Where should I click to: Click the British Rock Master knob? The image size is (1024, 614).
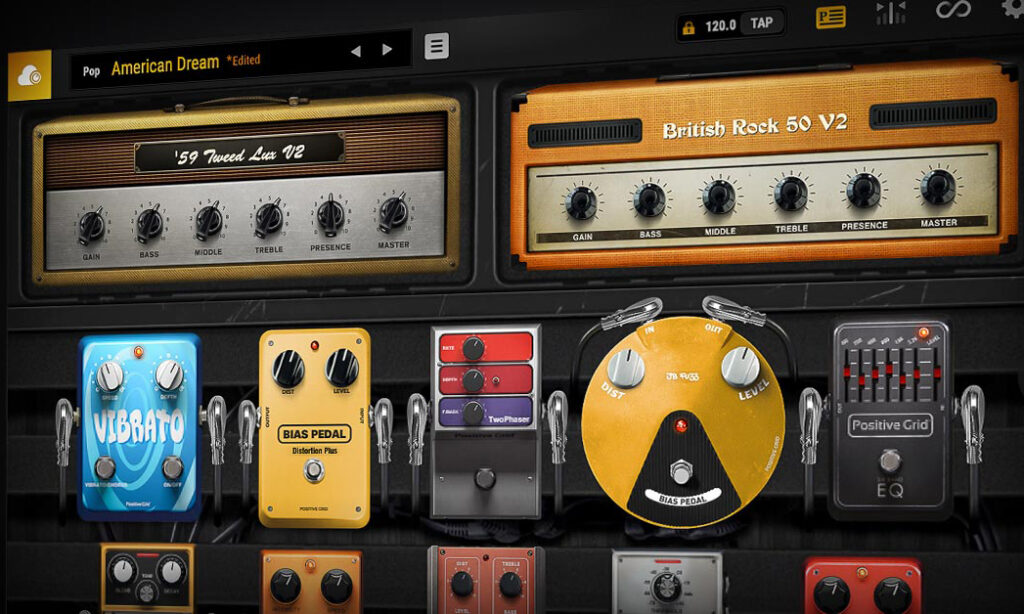(938, 187)
